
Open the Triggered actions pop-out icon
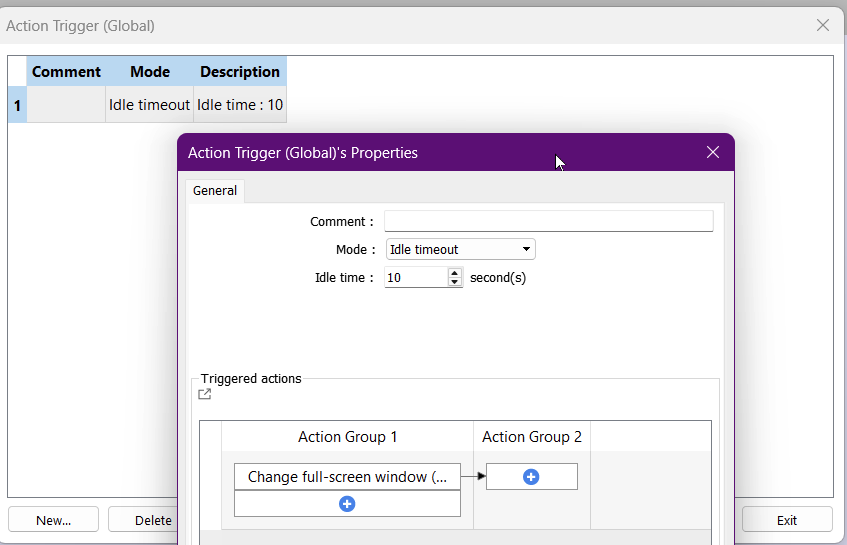tap(205, 394)
